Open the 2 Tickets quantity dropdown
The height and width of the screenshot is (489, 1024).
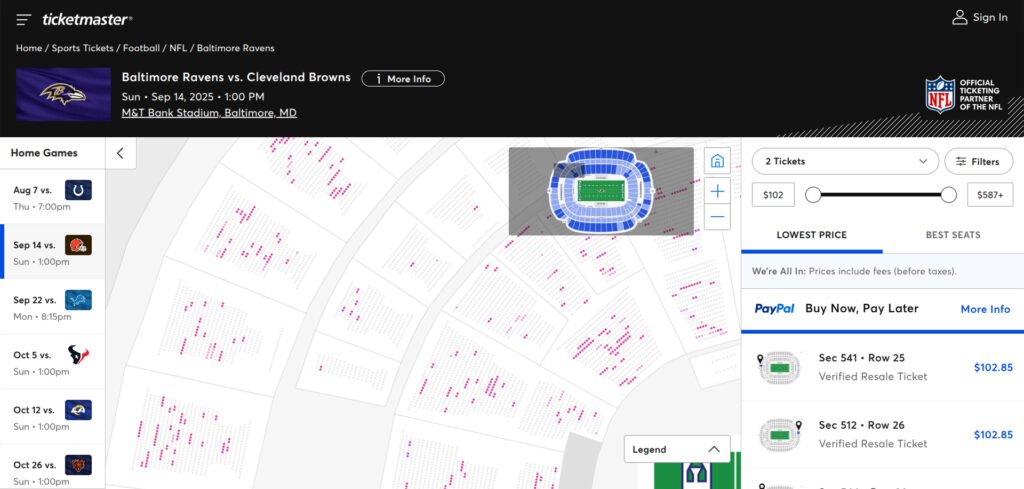pos(845,161)
